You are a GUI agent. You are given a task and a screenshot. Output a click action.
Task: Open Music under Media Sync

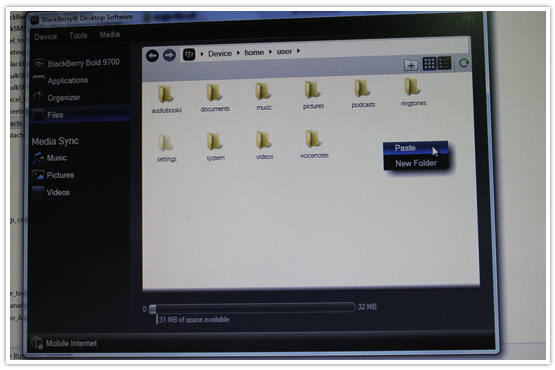[x=50, y=158]
